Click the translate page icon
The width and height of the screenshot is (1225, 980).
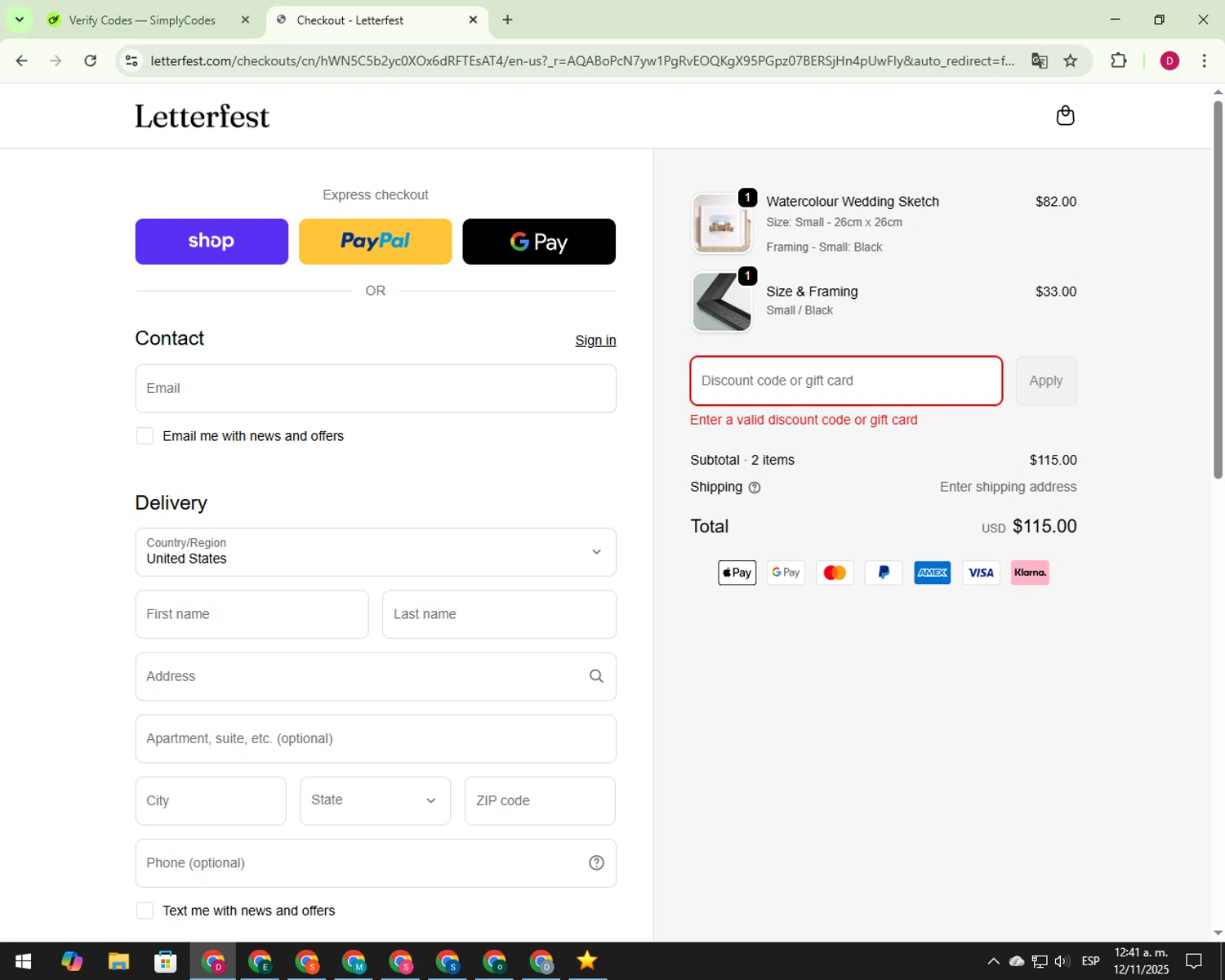coord(1039,60)
